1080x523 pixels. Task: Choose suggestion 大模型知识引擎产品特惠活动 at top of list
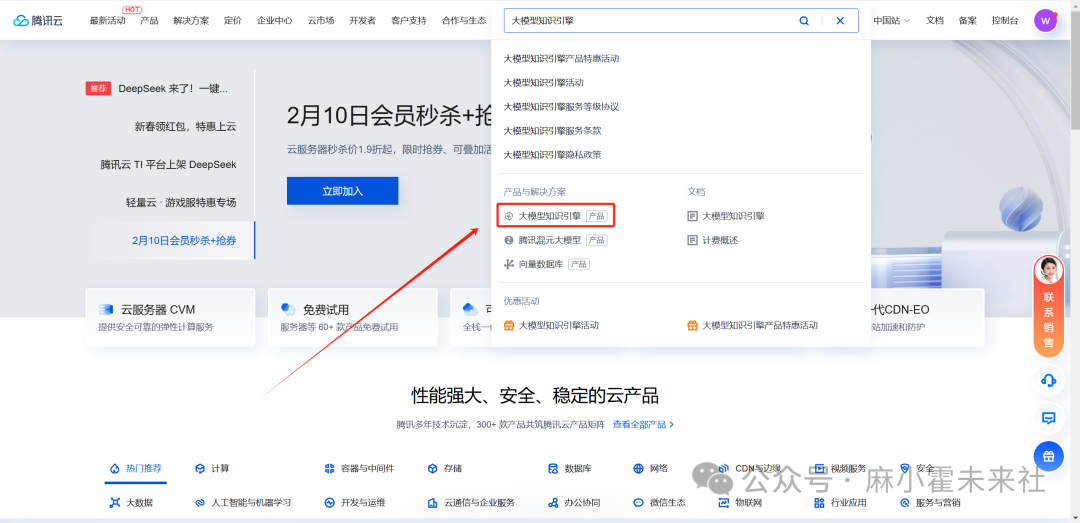point(561,59)
